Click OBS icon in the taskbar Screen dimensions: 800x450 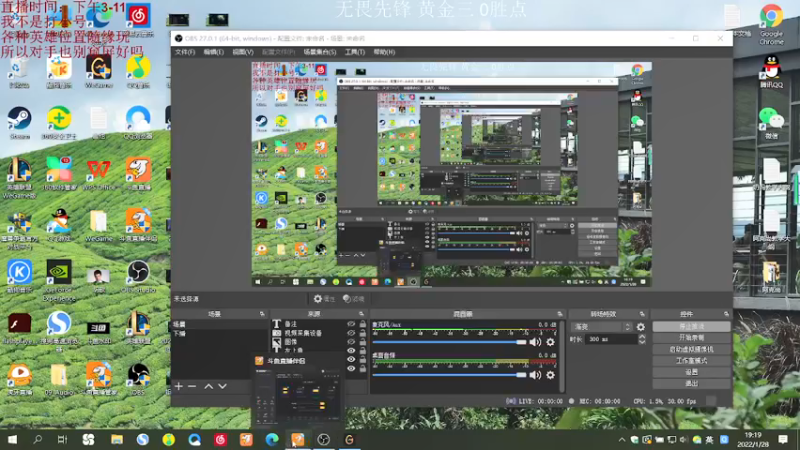pyautogui.click(x=323, y=439)
